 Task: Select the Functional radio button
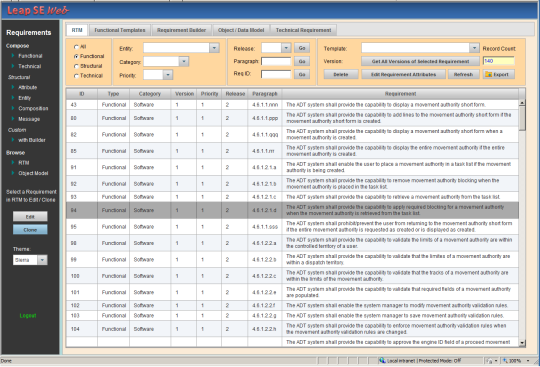tap(76, 56)
